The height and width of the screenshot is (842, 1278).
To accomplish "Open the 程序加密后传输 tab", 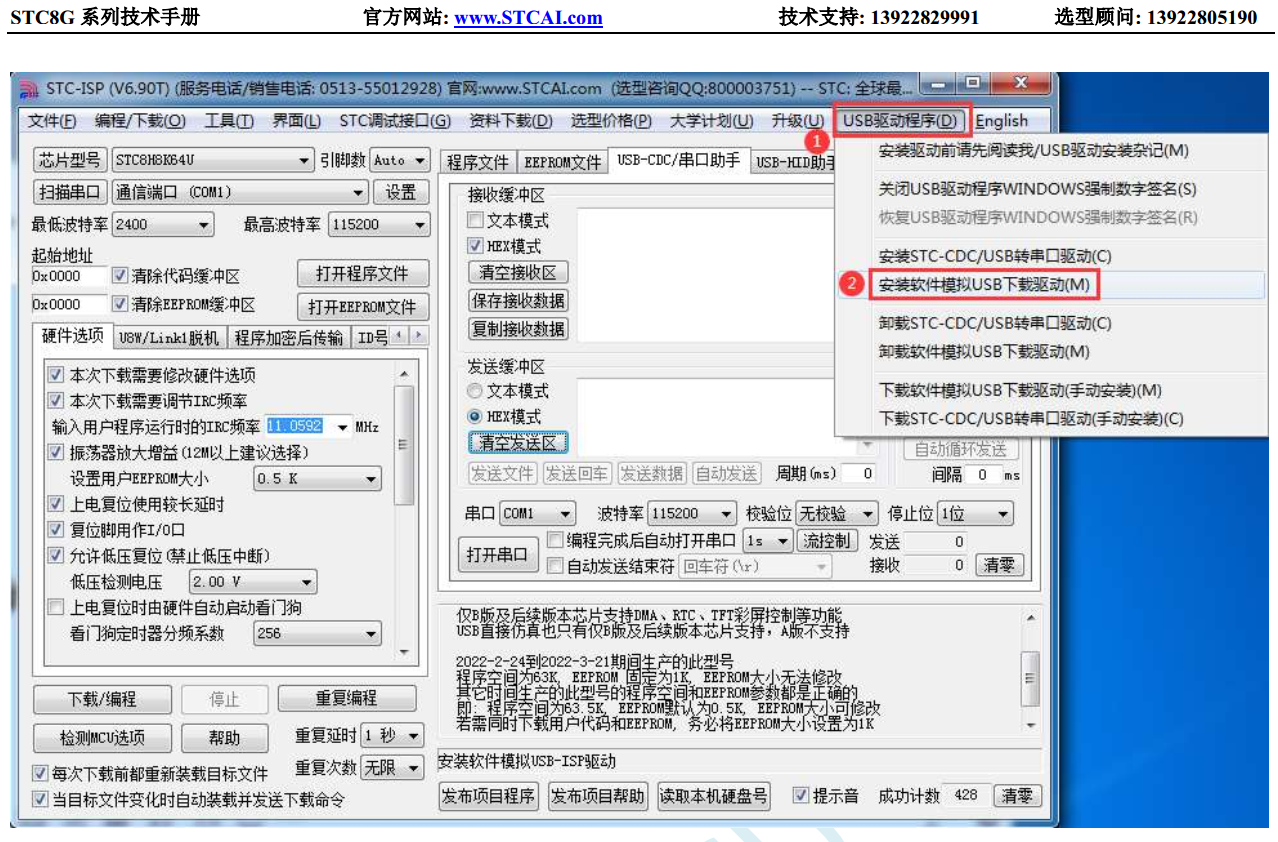I will pyautogui.click(x=289, y=338).
